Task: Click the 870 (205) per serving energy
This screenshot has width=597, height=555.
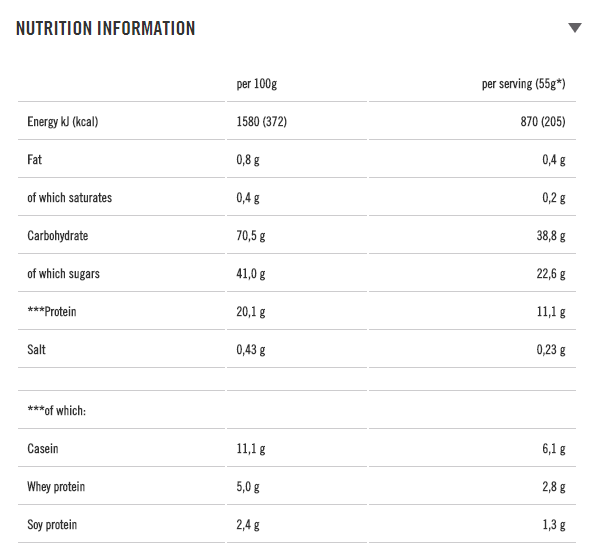Action: coord(543,122)
